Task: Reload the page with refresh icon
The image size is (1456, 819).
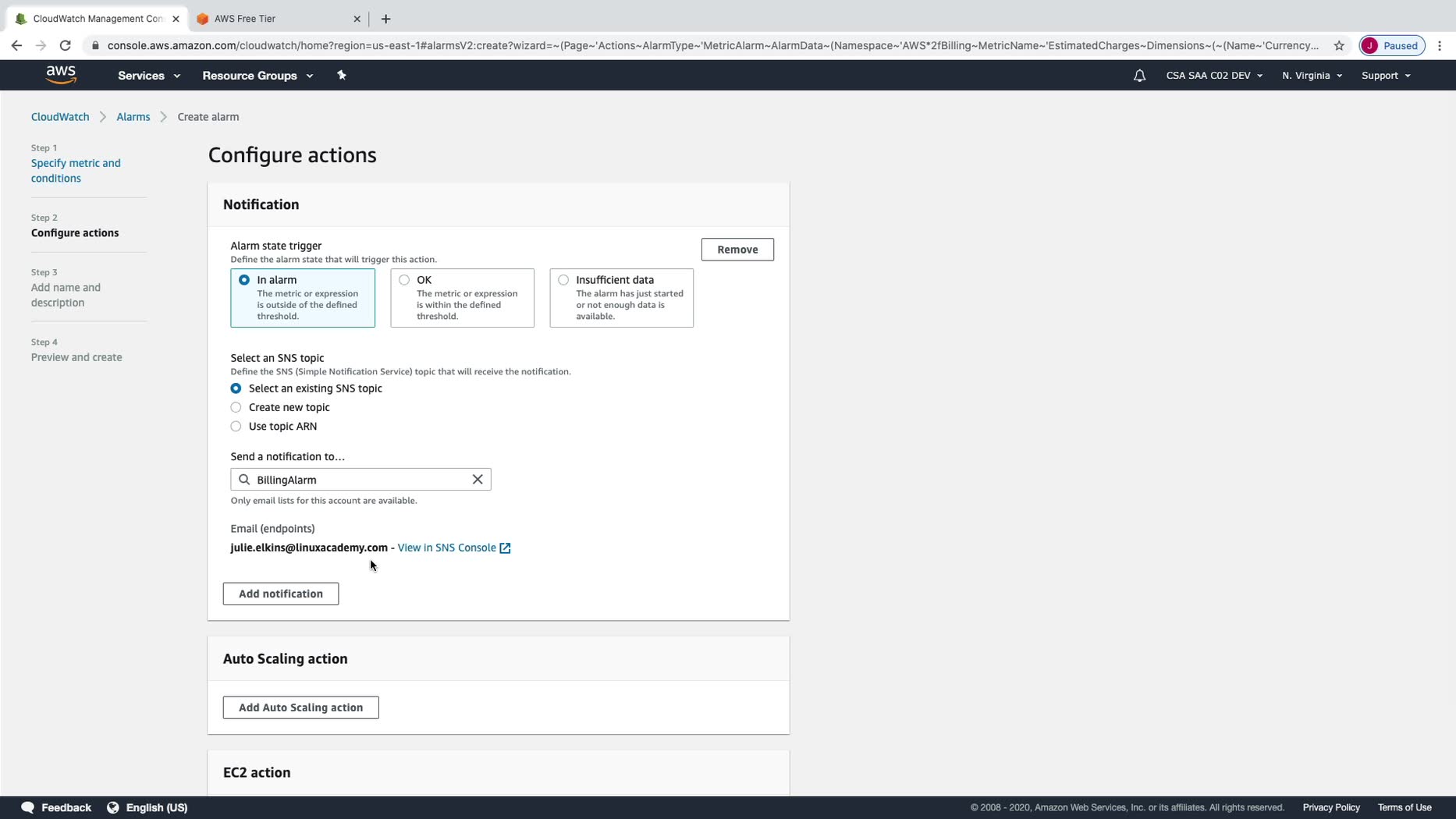Action: point(66,45)
